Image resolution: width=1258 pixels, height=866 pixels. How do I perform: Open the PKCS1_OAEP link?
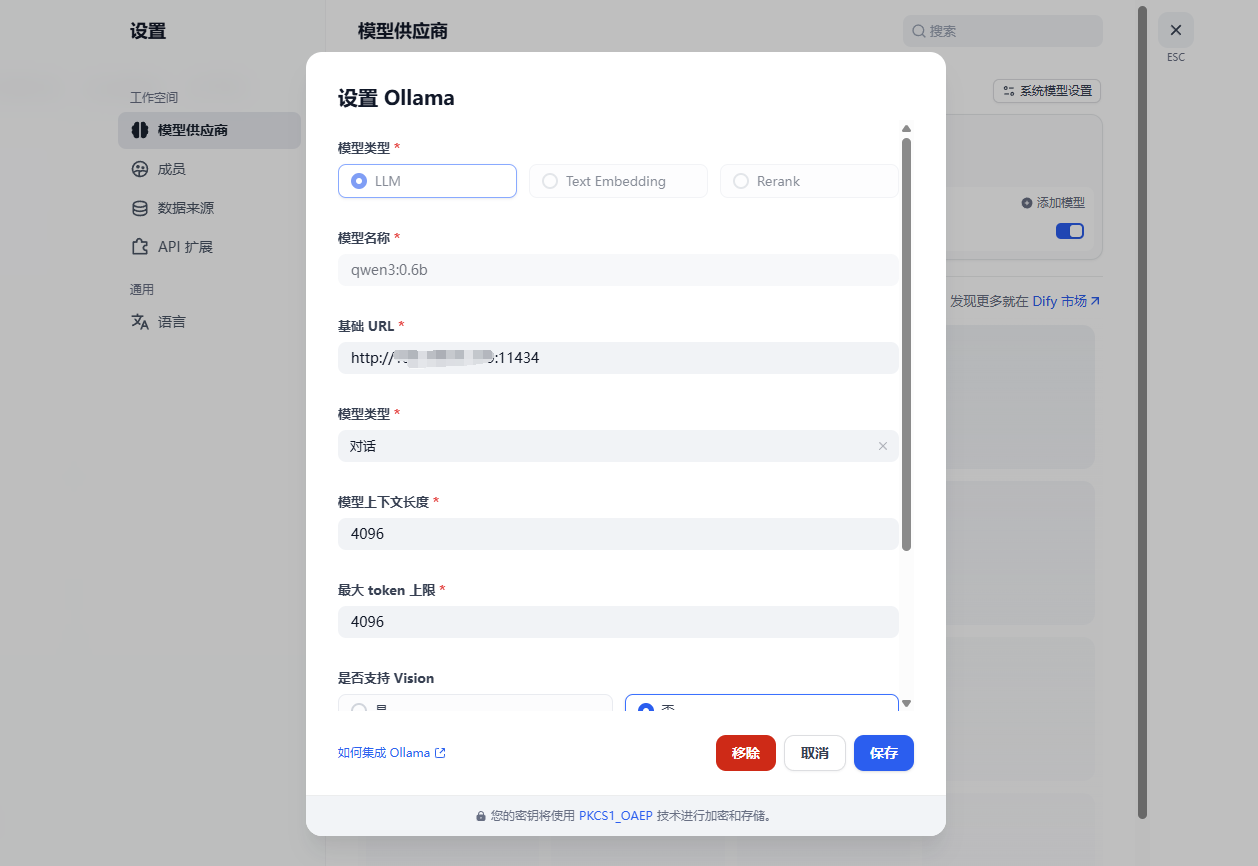coord(615,816)
